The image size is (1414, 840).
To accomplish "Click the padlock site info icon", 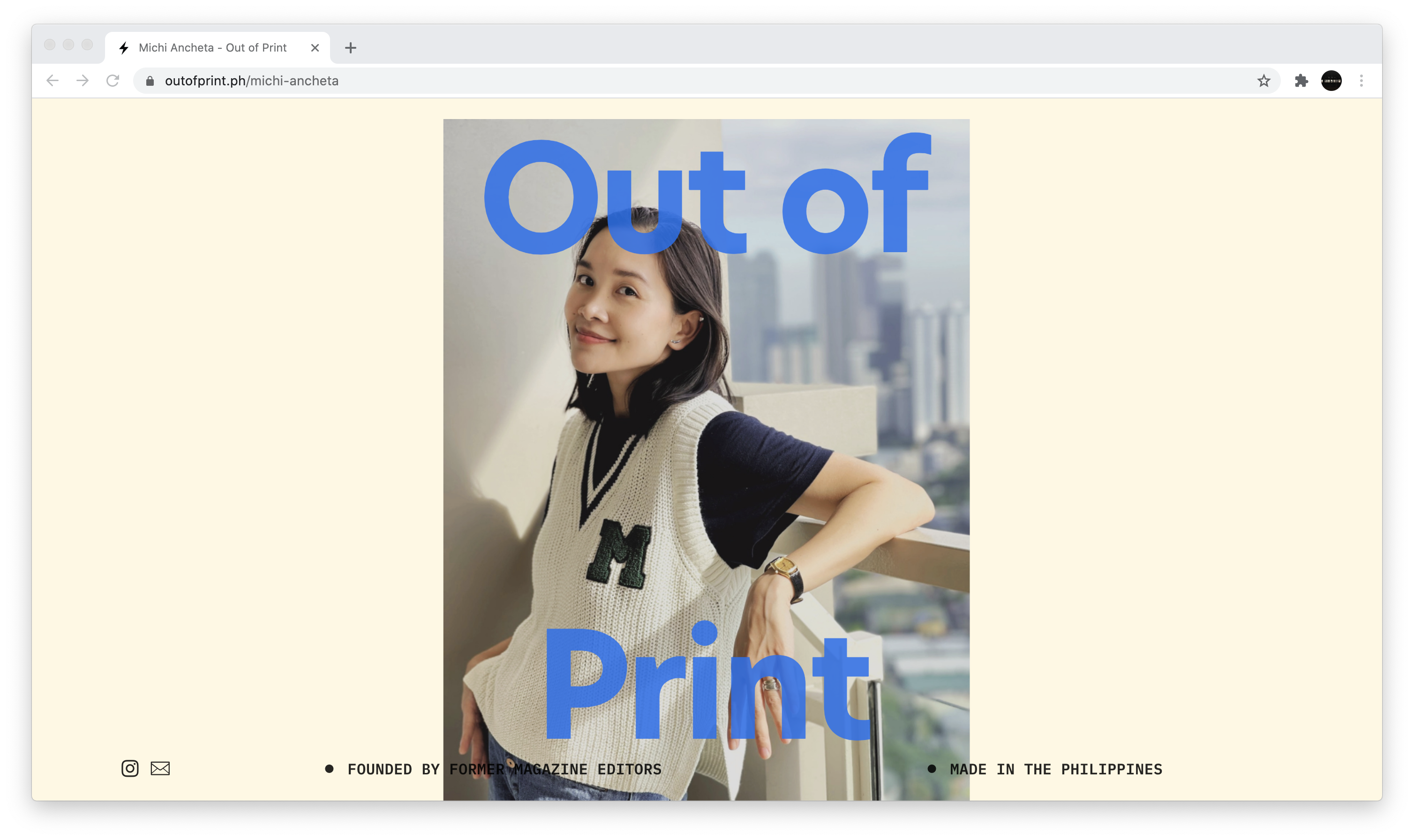I will click(150, 81).
